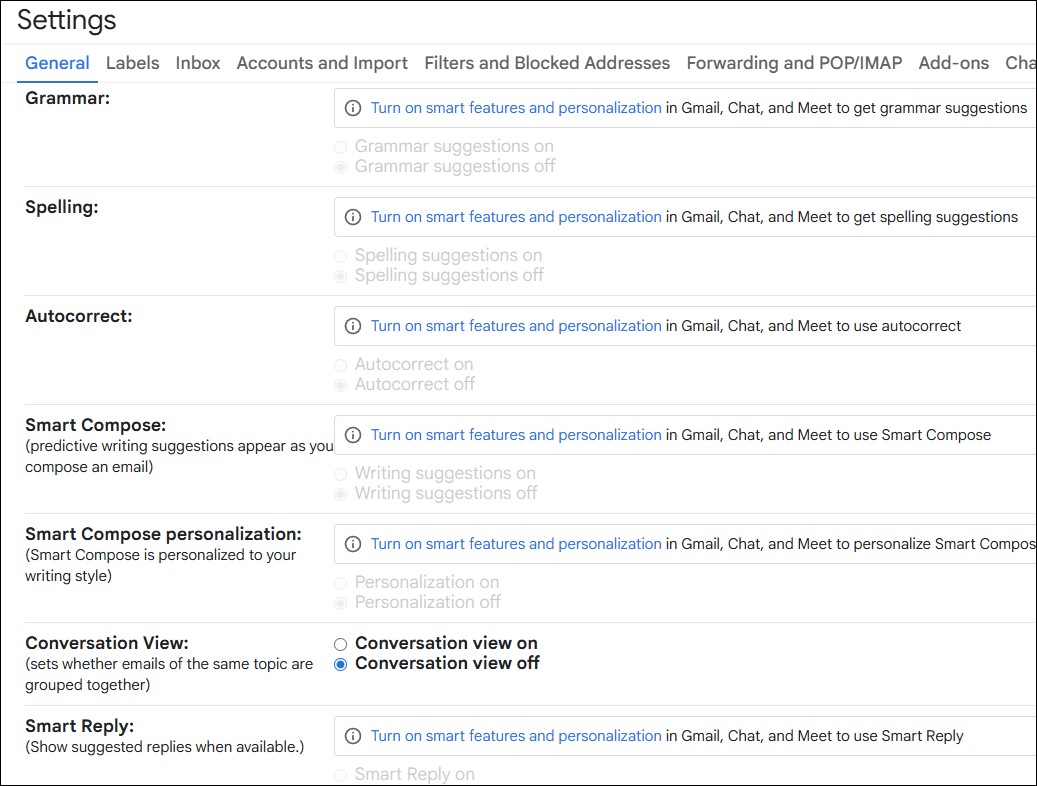Switch to Forwarding and POP/IMAP tab
The image size is (1037, 786).
(x=794, y=63)
